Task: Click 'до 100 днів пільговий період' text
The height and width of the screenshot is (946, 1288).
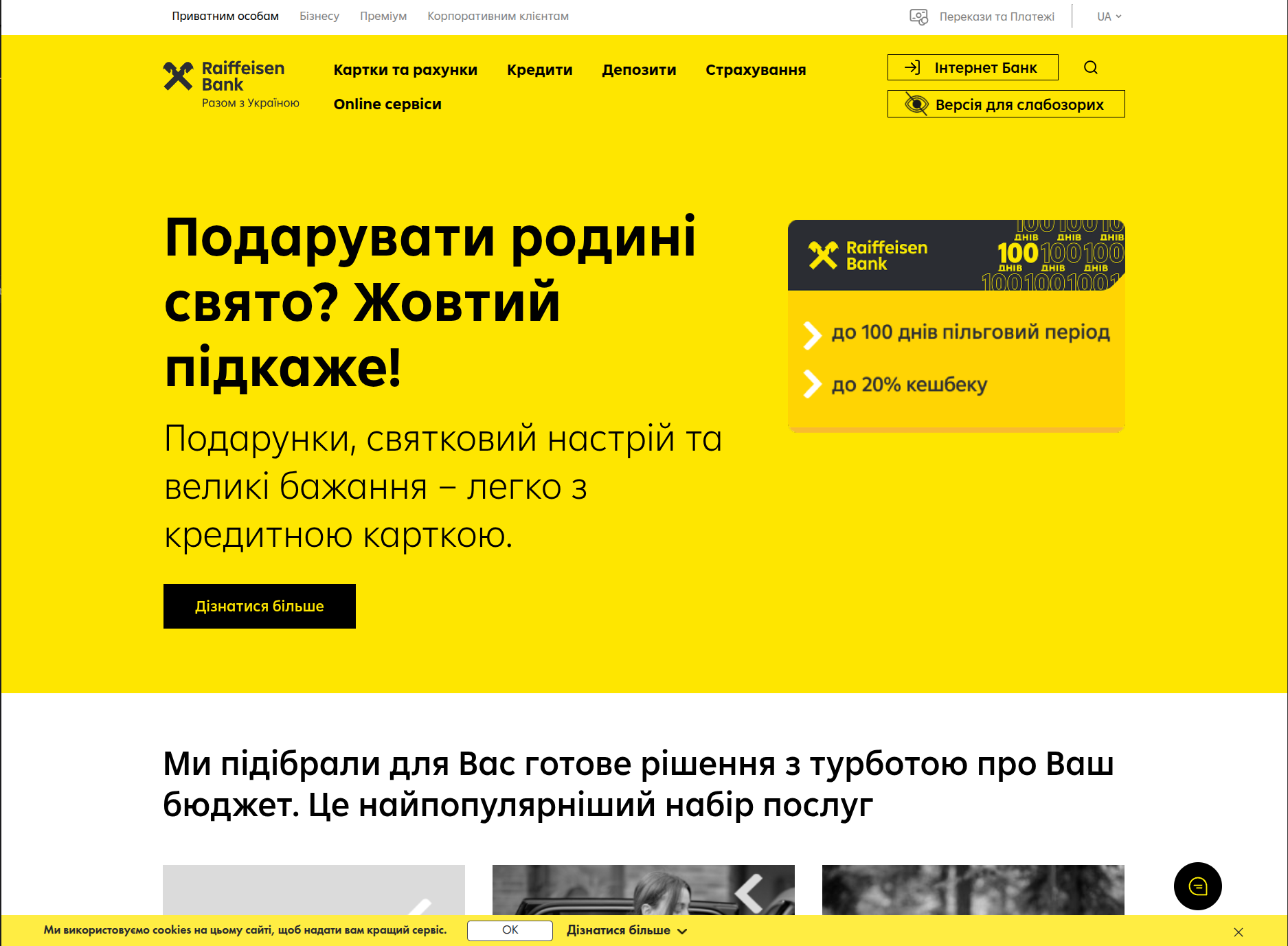Action: [971, 333]
